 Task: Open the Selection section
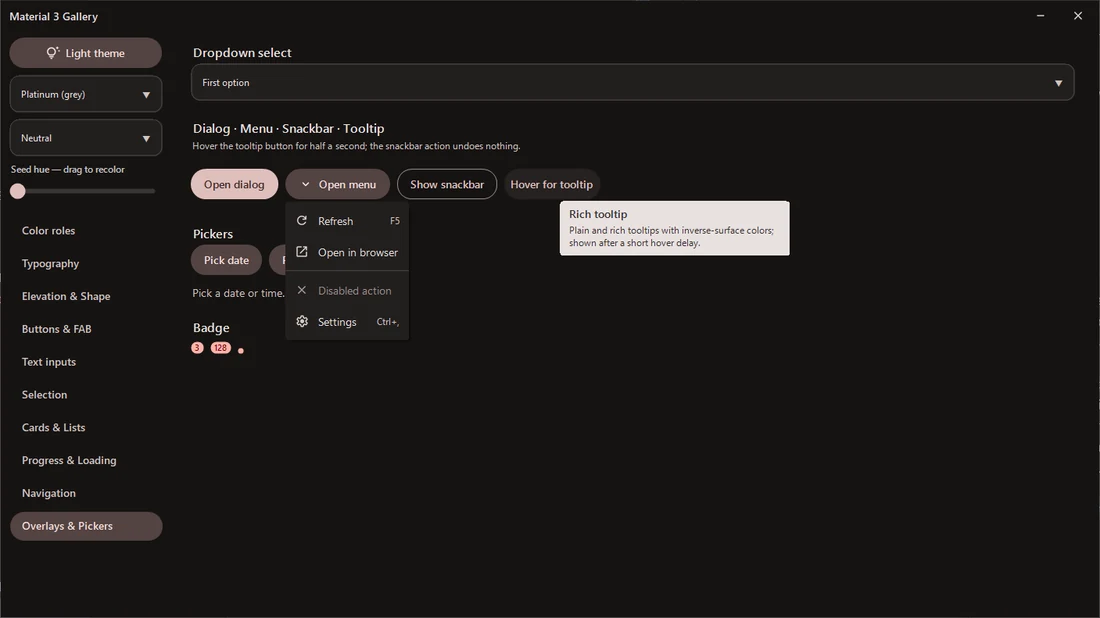(x=86, y=395)
